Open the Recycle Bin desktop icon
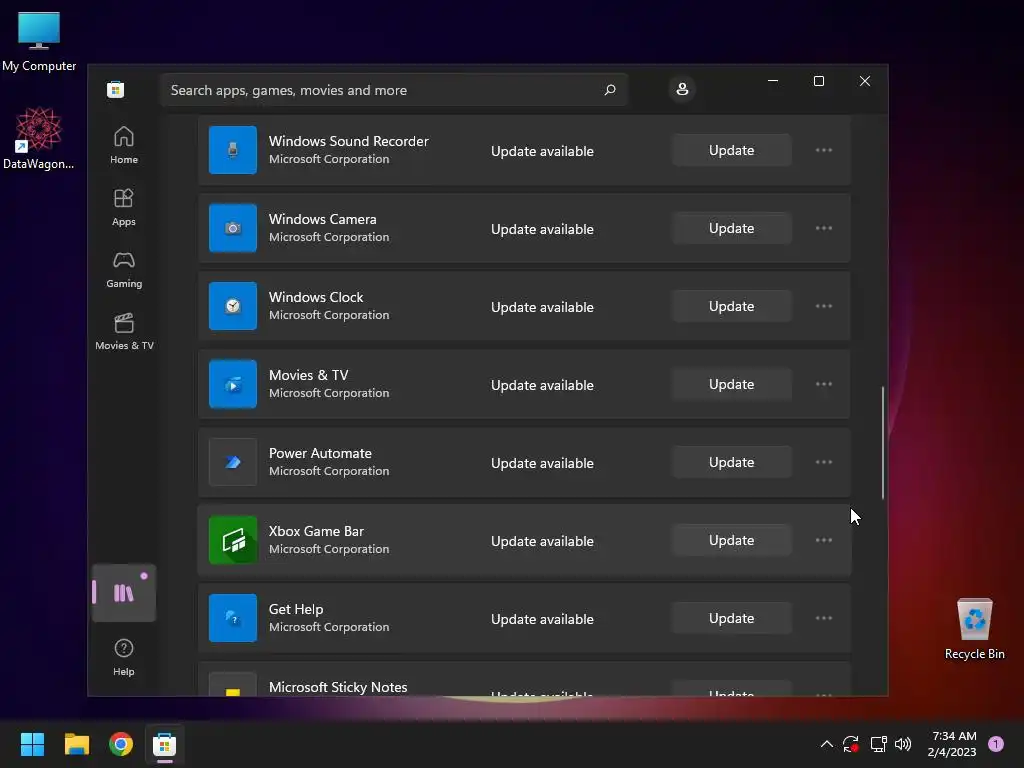The height and width of the screenshot is (768, 1024). (974, 629)
